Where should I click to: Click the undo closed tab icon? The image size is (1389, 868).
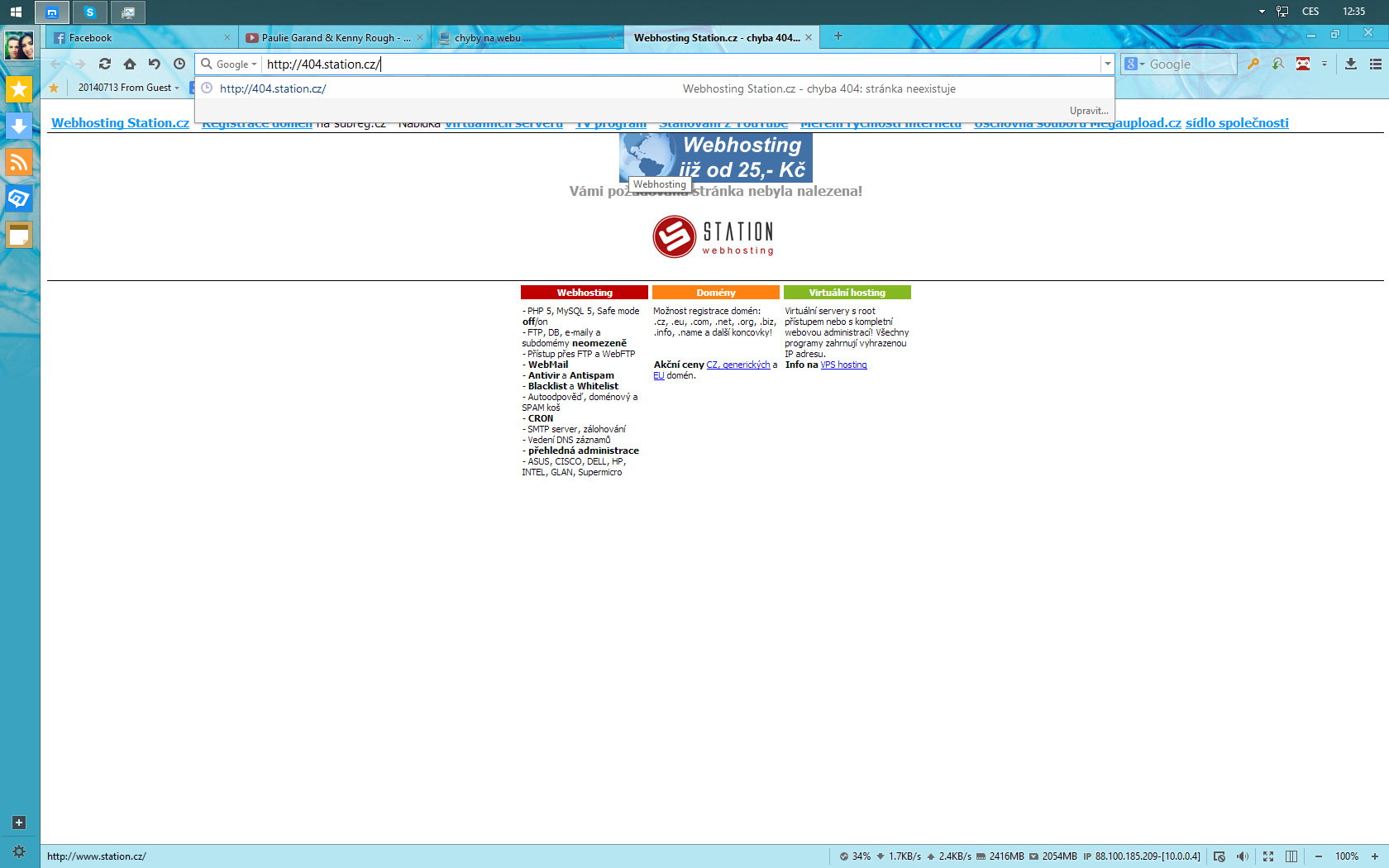[x=155, y=64]
